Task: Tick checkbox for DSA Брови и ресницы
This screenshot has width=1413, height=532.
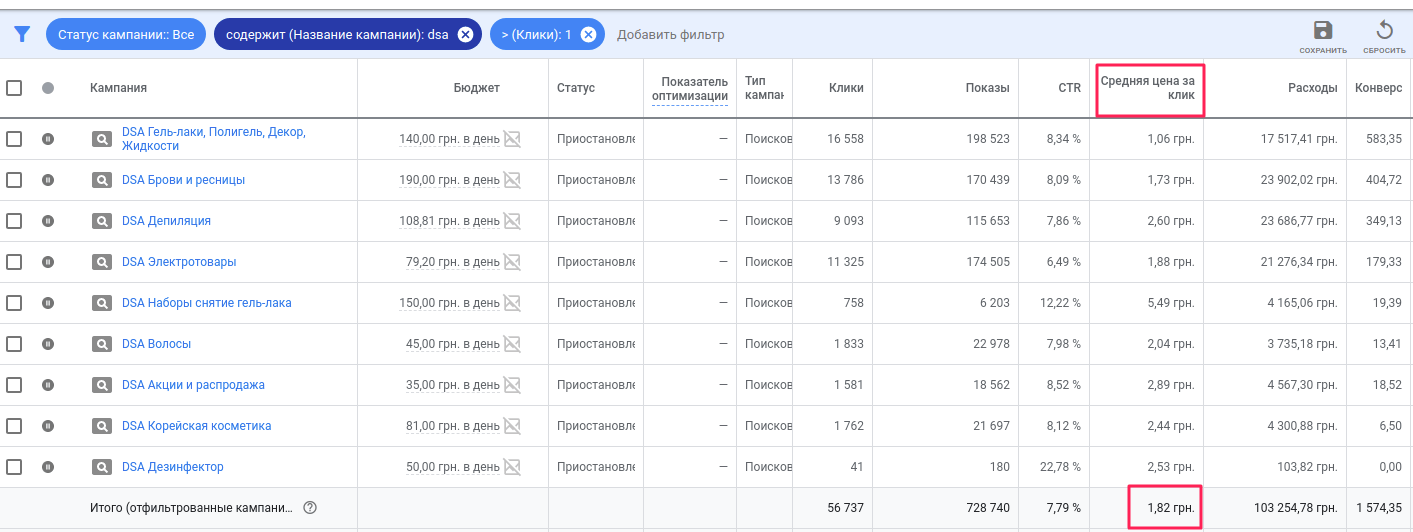Action: pyautogui.click(x=14, y=180)
